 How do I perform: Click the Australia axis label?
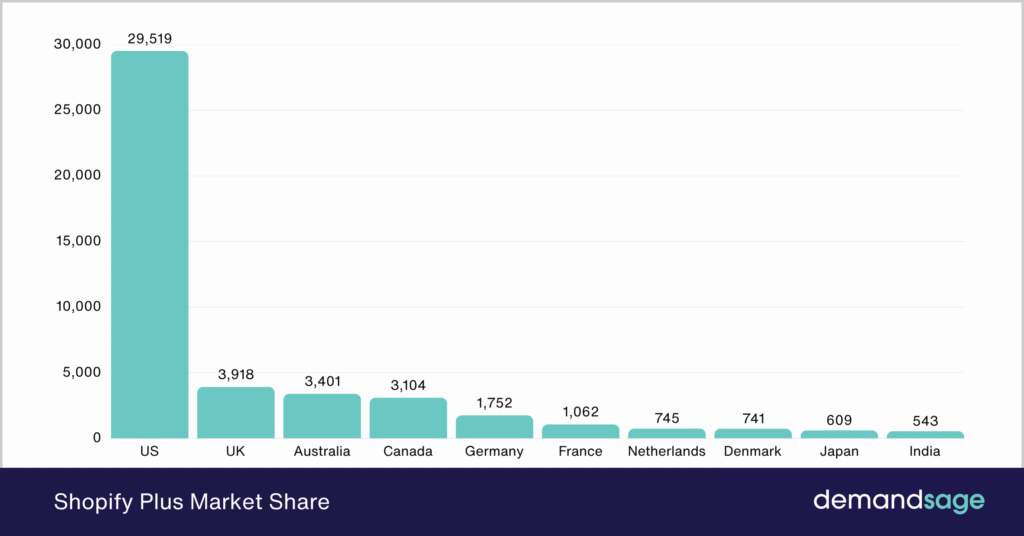(322, 451)
